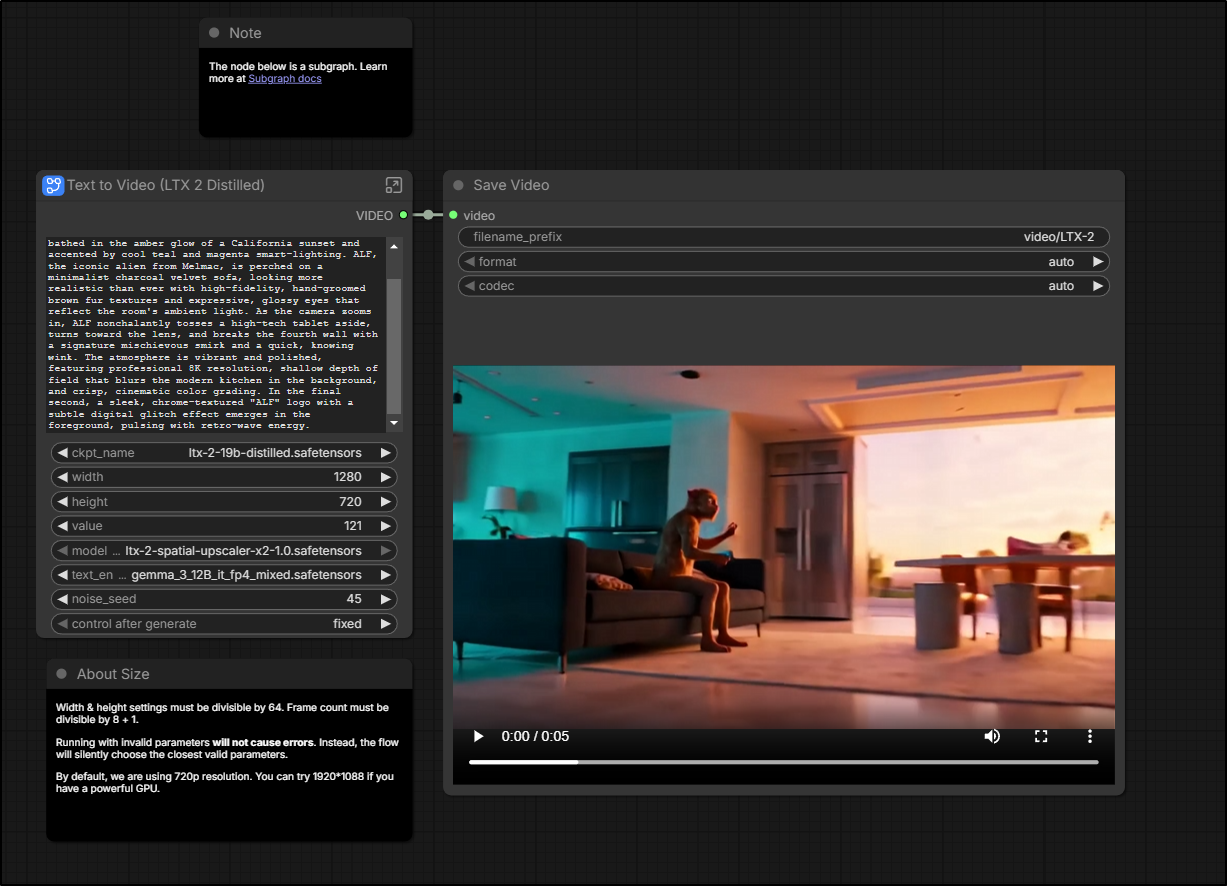This screenshot has width=1227, height=886.
Task: Collapse the About Size node dot
Action: tap(62, 674)
